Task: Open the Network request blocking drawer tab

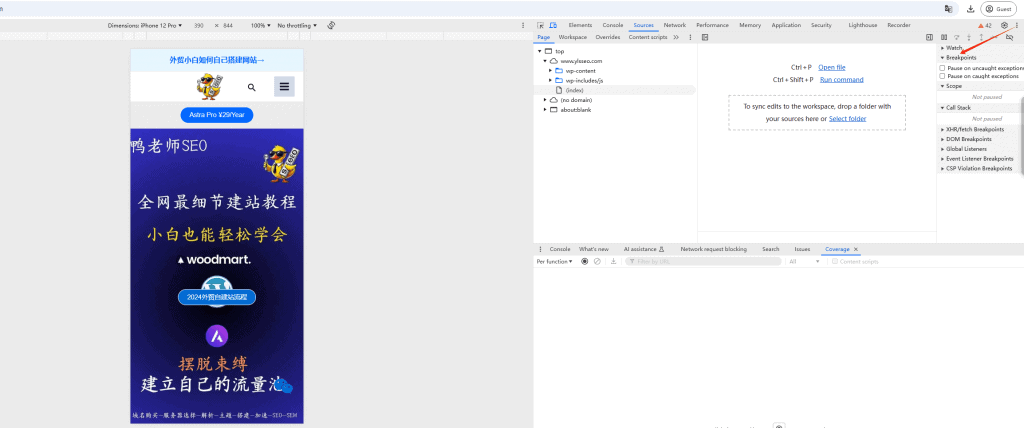Action: tap(713, 249)
